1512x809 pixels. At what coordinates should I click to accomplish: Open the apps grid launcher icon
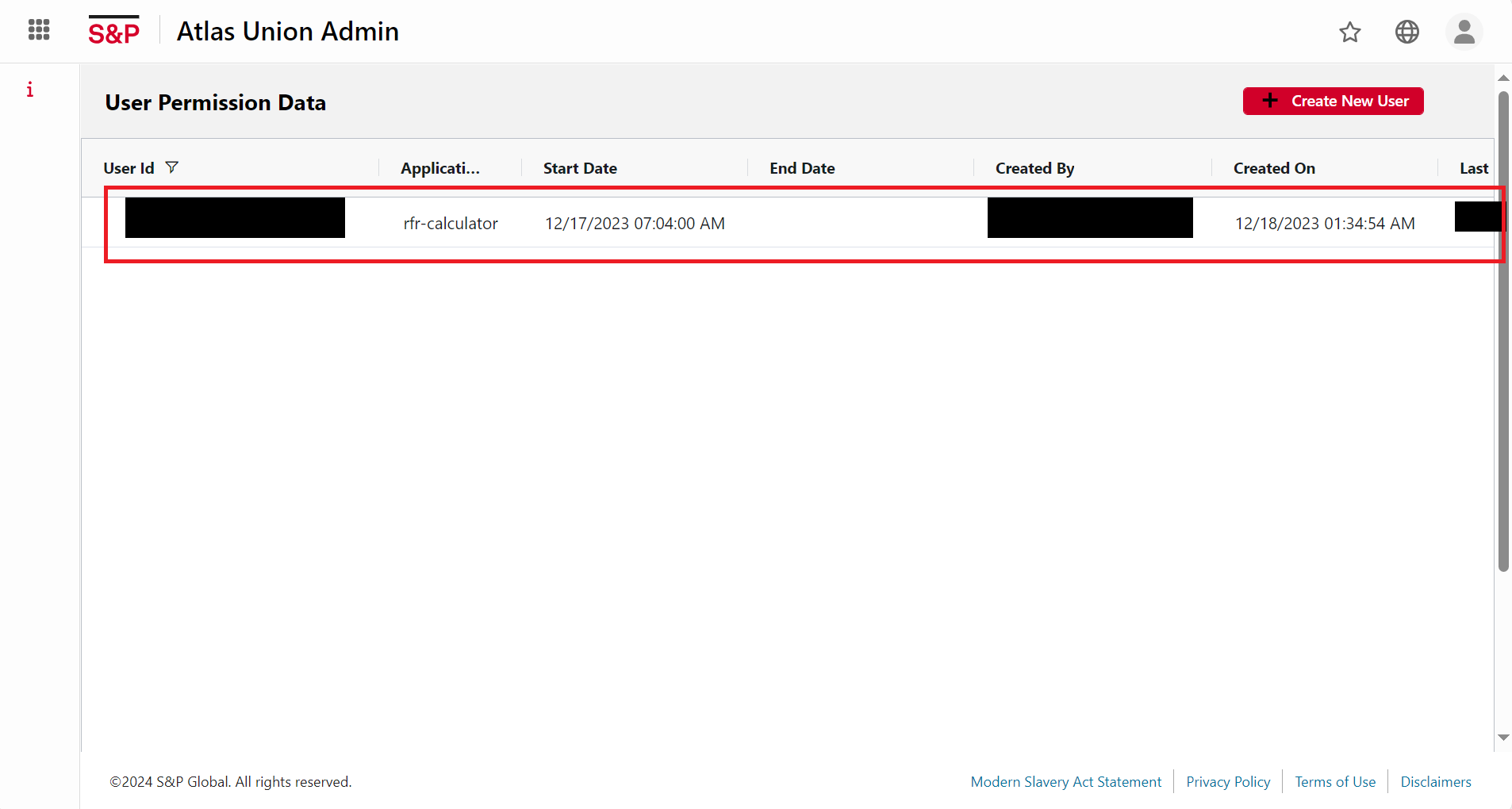tap(39, 30)
